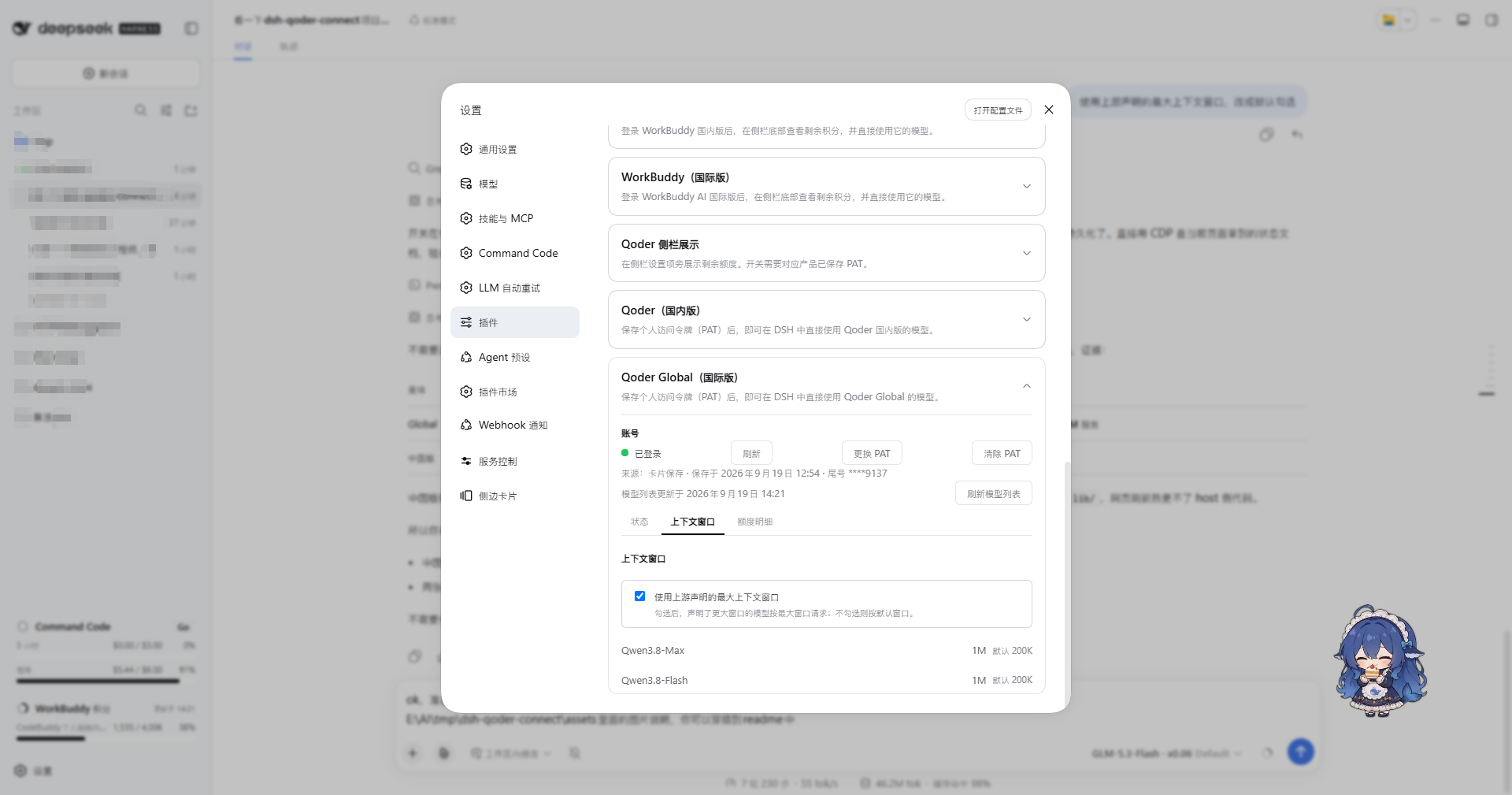Click the copy icon under the chat message
The height and width of the screenshot is (795, 1512).
(x=1266, y=135)
